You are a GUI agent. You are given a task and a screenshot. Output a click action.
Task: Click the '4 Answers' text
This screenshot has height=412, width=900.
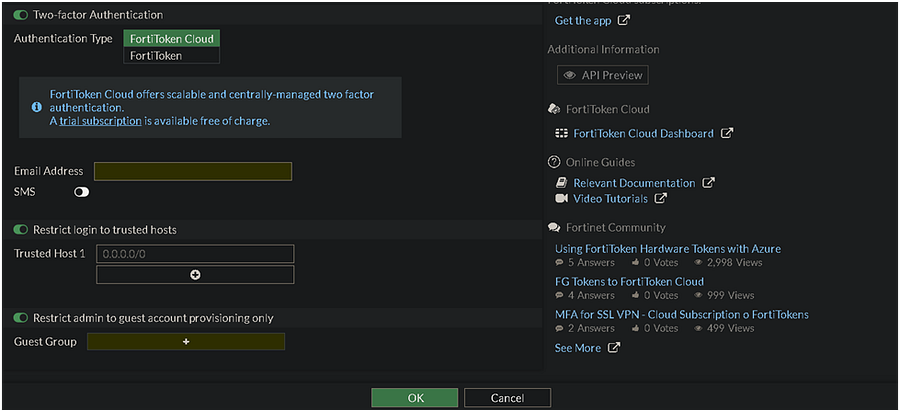coord(591,296)
